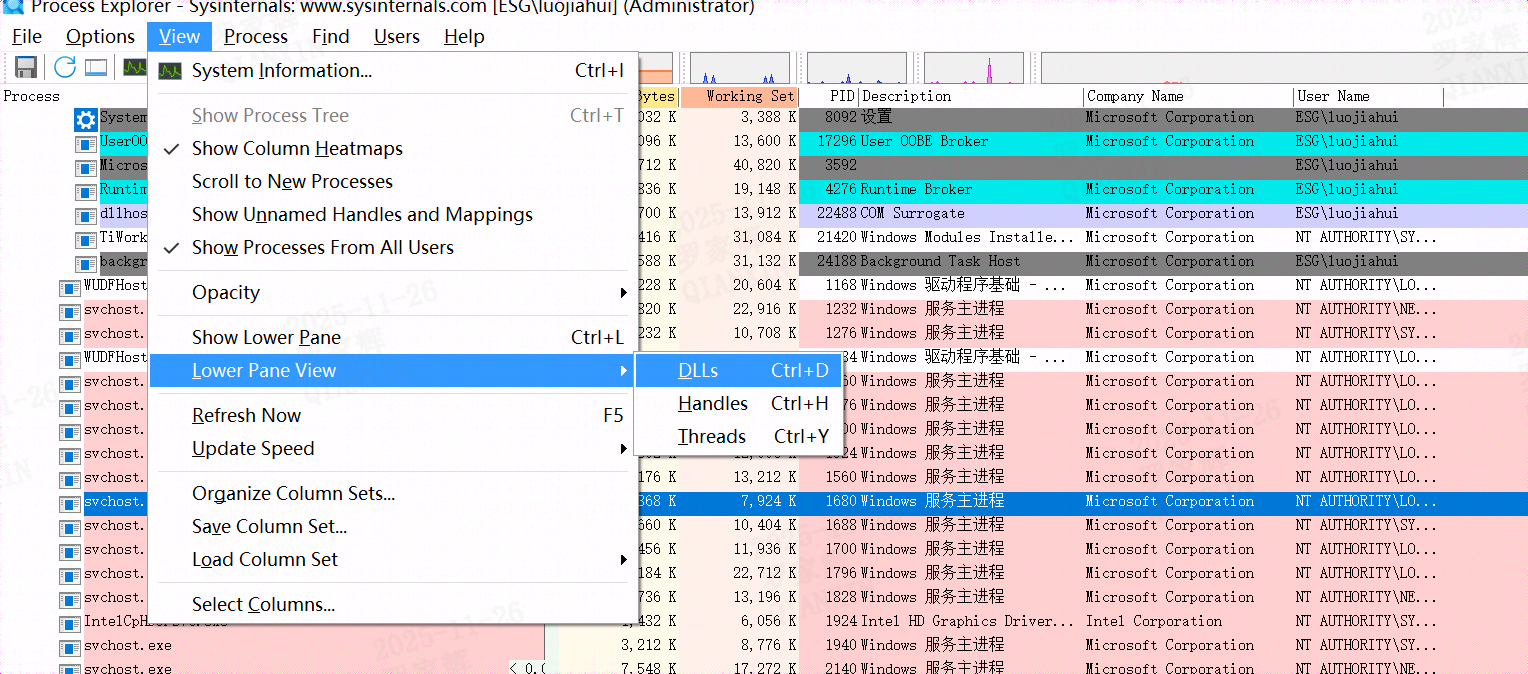Screen dimensions: 1528x674
Task: Select the Windows Modules Installe... description cell
Action: coord(967,237)
